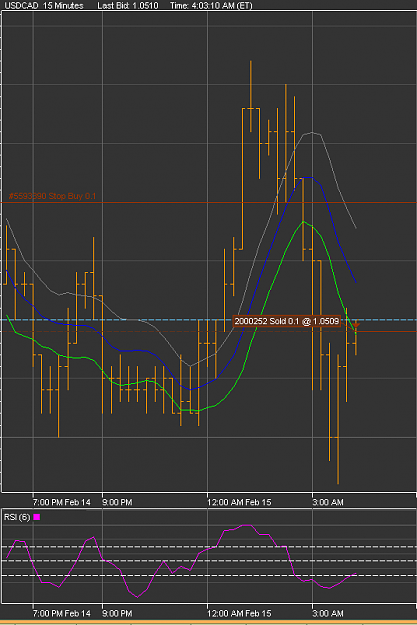Click 3:00 AM below the RSI panel

(328, 613)
